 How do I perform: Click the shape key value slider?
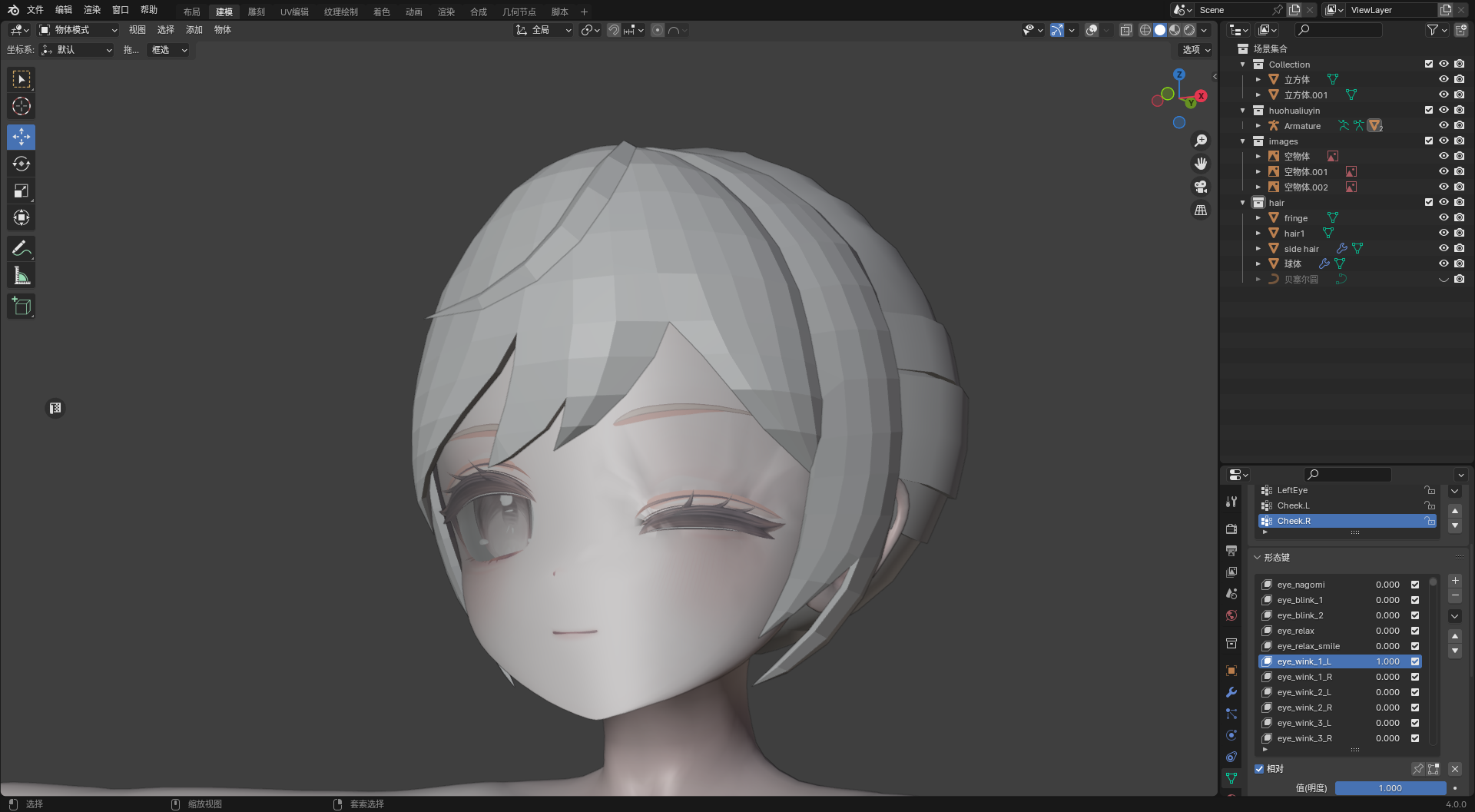[x=1390, y=788]
